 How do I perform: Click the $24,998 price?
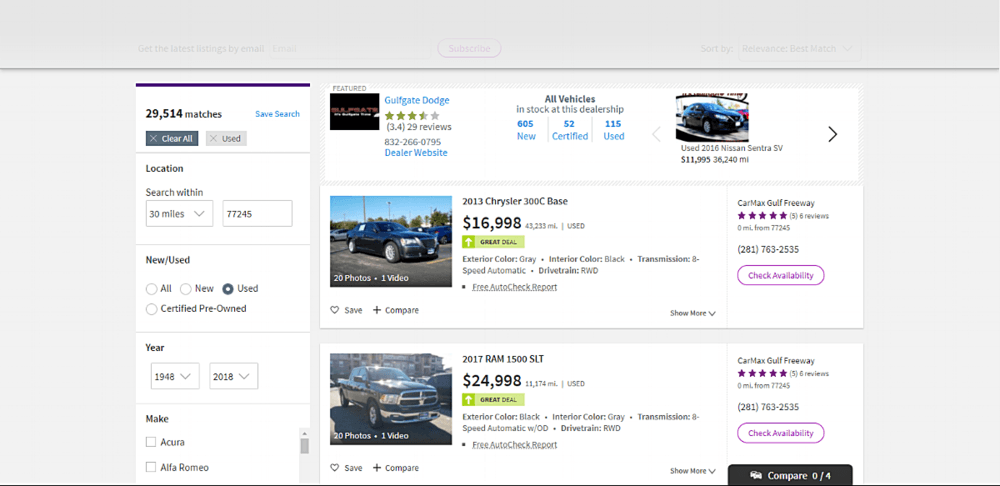pyautogui.click(x=492, y=381)
